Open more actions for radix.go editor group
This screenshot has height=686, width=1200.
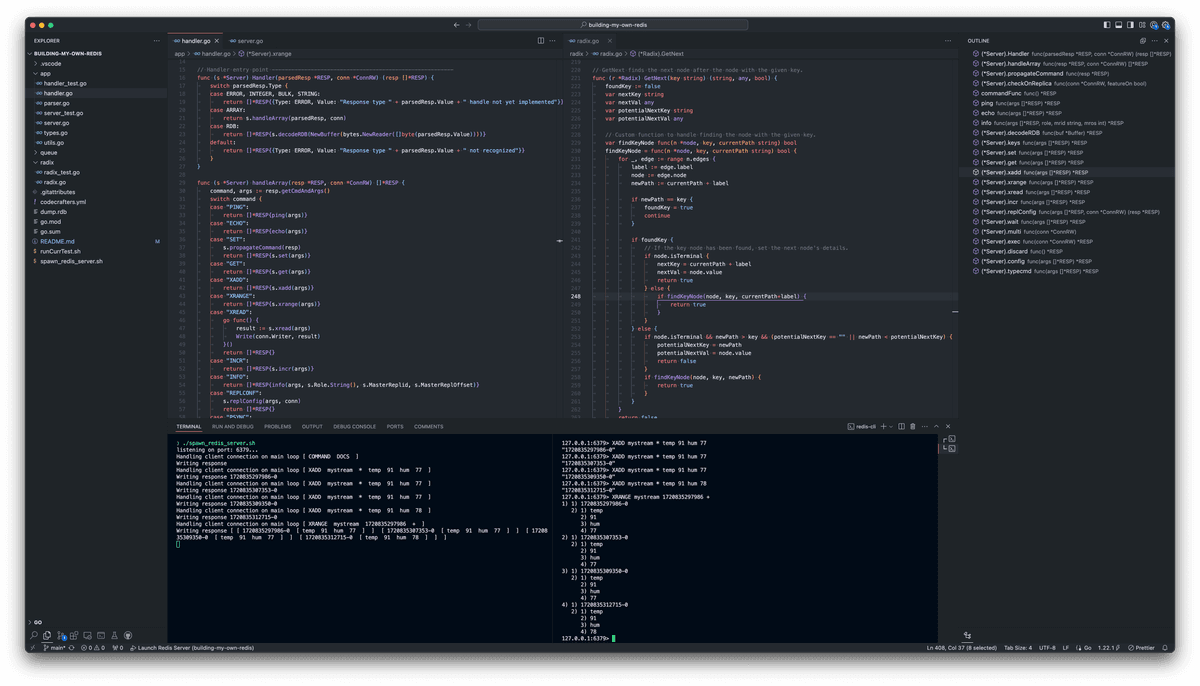tap(948, 41)
